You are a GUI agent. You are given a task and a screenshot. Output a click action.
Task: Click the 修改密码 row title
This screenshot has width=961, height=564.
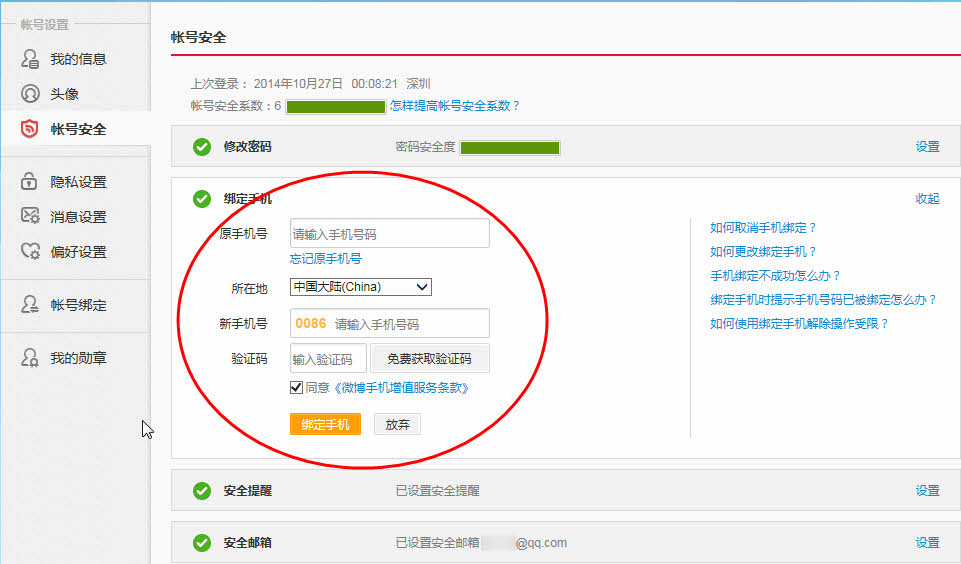248,147
